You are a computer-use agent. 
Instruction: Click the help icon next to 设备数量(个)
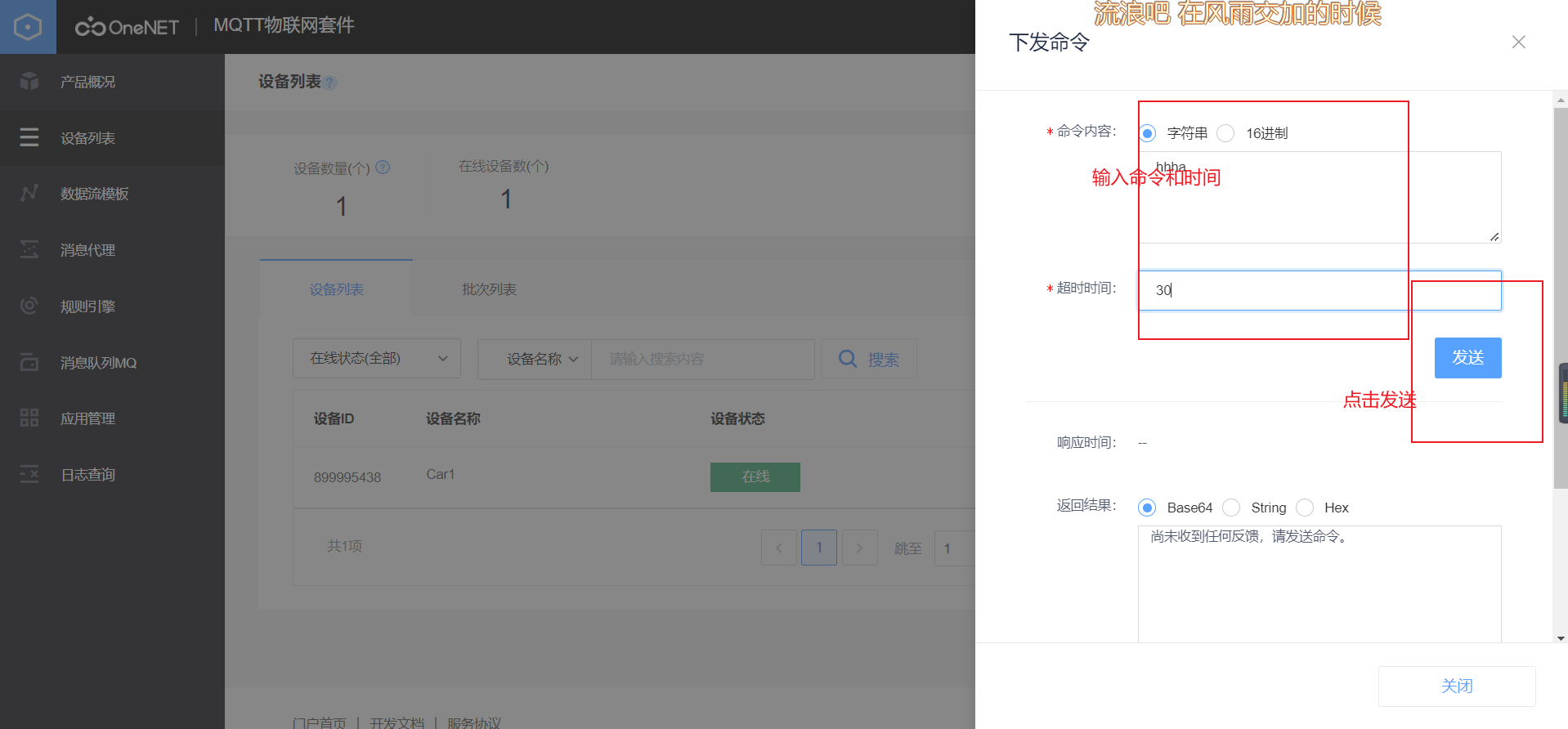tap(383, 168)
